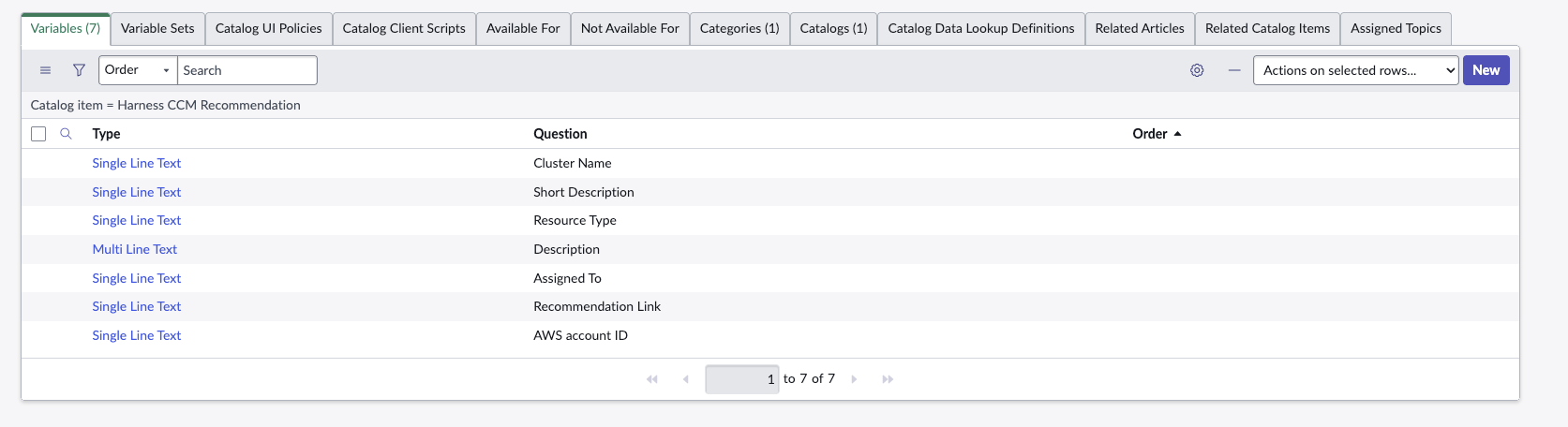The image size is (1568, 427).
Task: Go to the previous page arrow
Action: (686, 379)
